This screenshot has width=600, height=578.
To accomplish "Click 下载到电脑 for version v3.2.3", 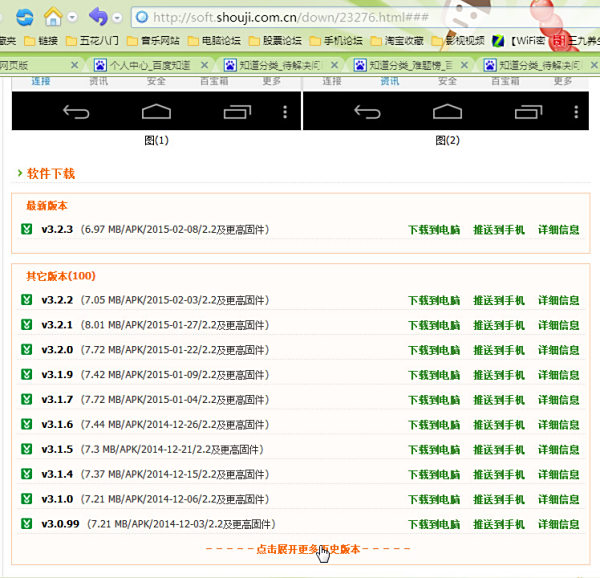I will tap(434, 230).
